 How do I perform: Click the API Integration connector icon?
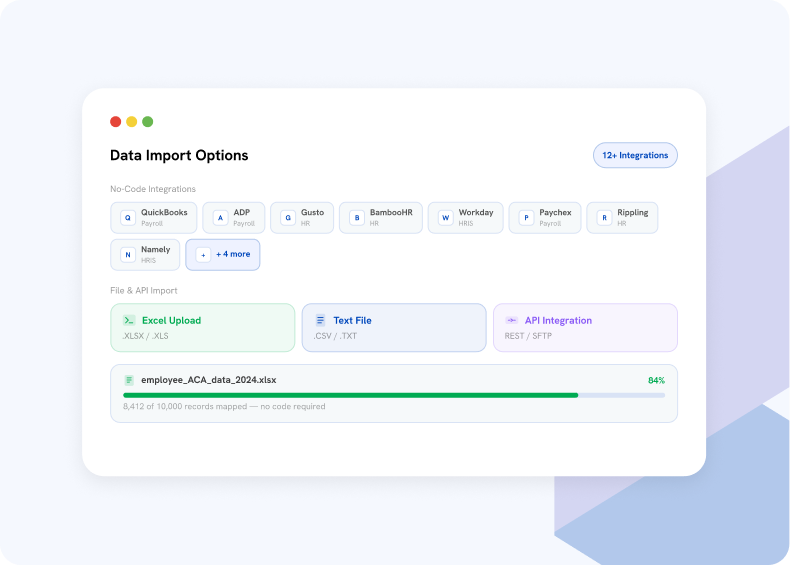(x=511, y=321)
